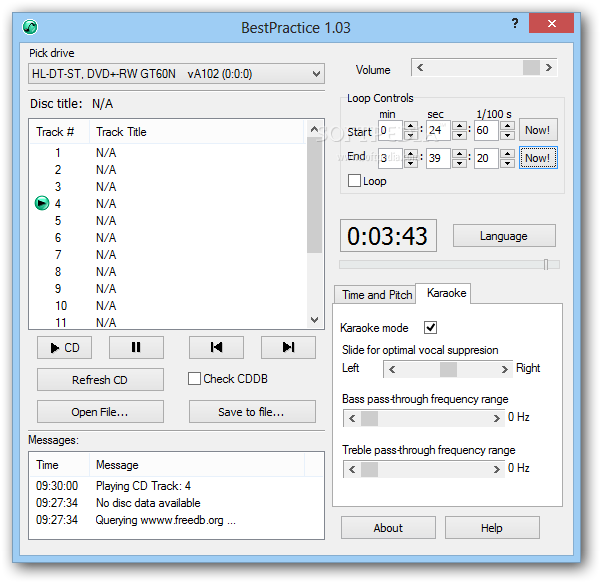Image resolution: width=601 pixels, height=583 pixels.
Task: Click the Volume slider left arrow
Action: point(420,68)
